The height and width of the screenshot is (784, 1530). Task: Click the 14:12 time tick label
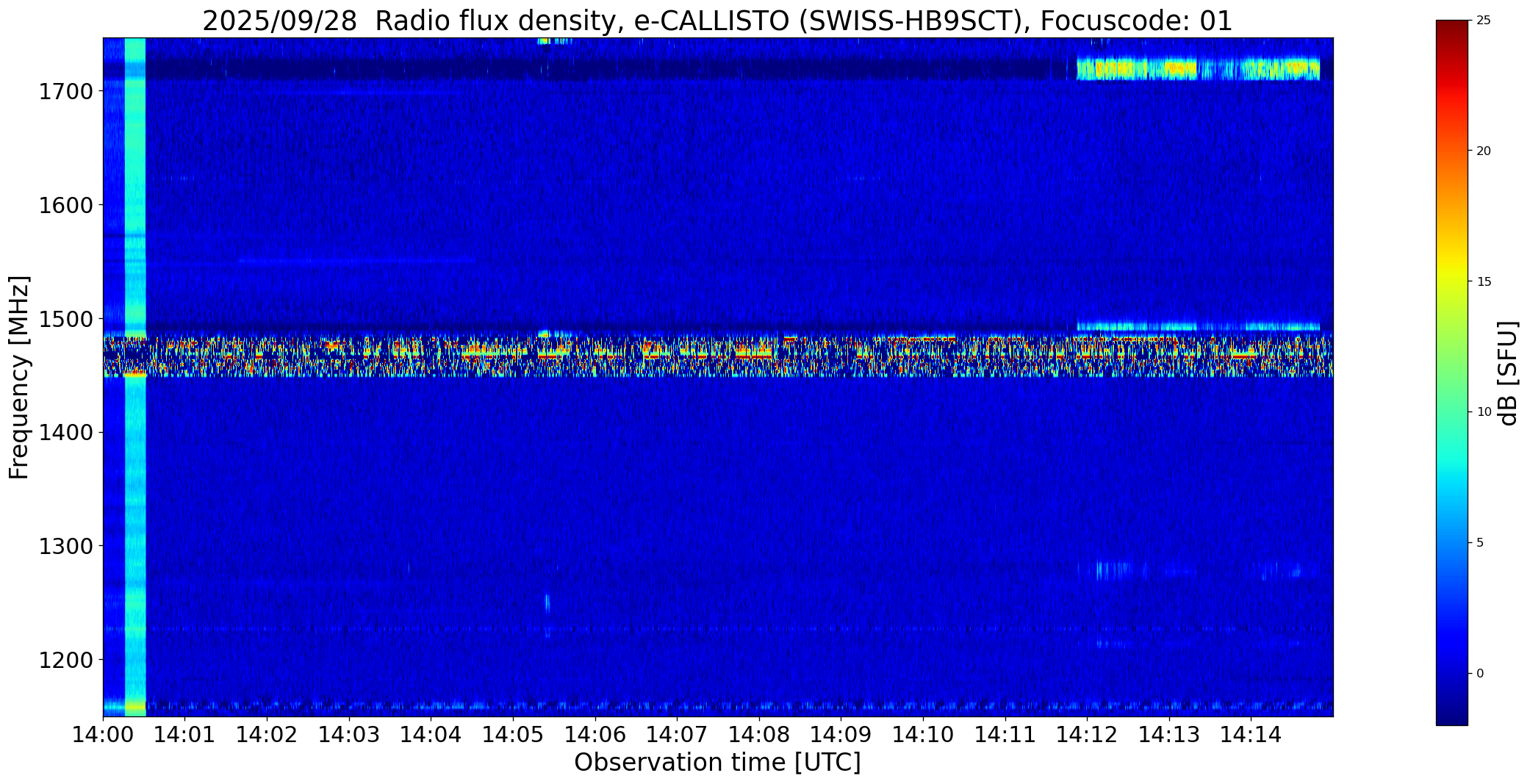1087,735
